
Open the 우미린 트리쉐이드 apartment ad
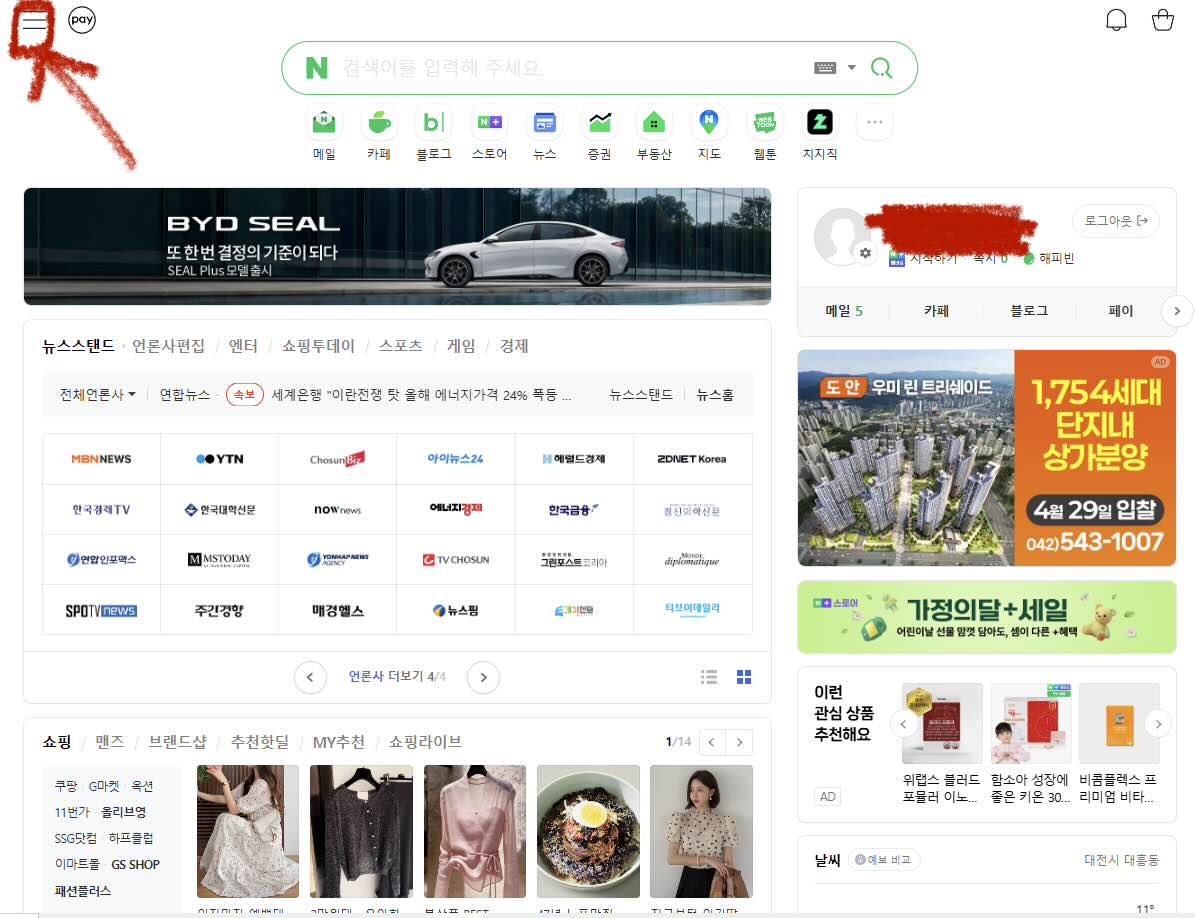[x=986, y=458]
